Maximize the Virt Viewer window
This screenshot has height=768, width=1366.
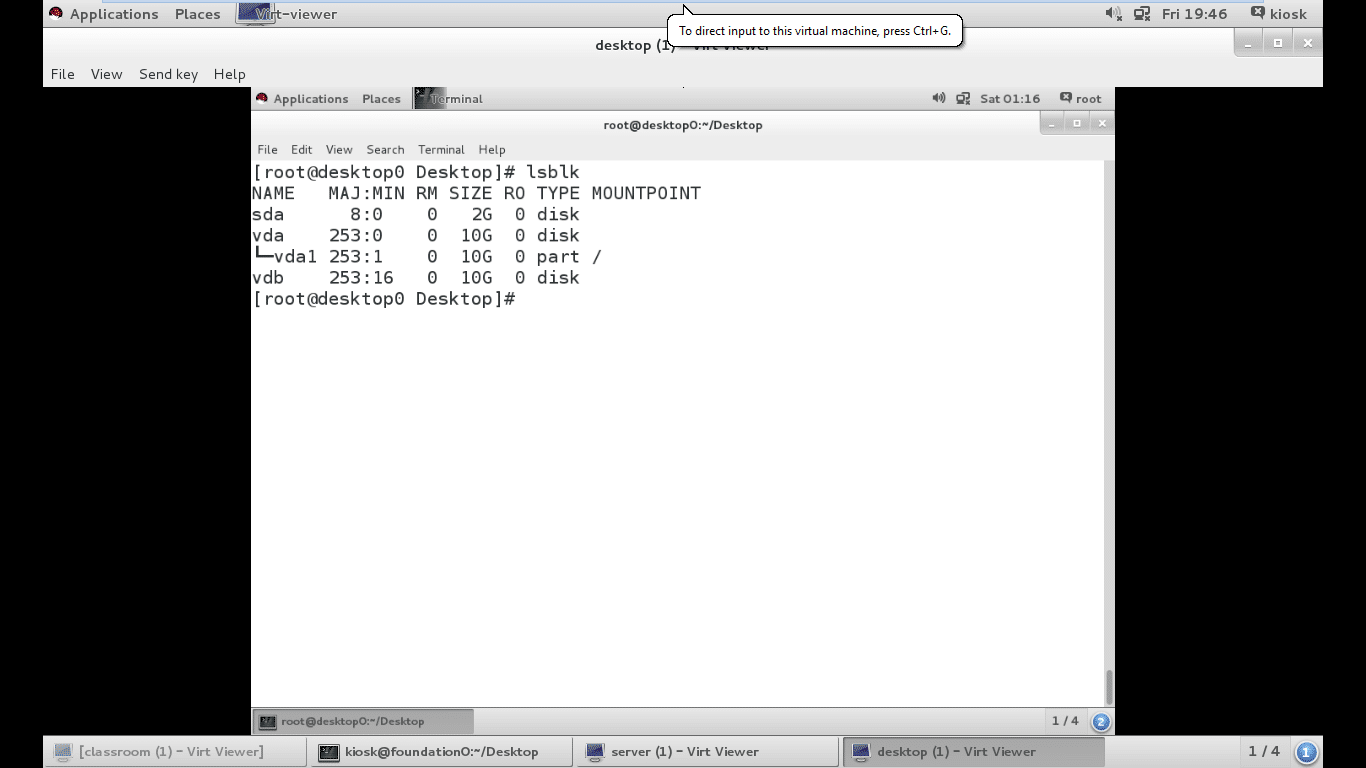coord(1277,43)
